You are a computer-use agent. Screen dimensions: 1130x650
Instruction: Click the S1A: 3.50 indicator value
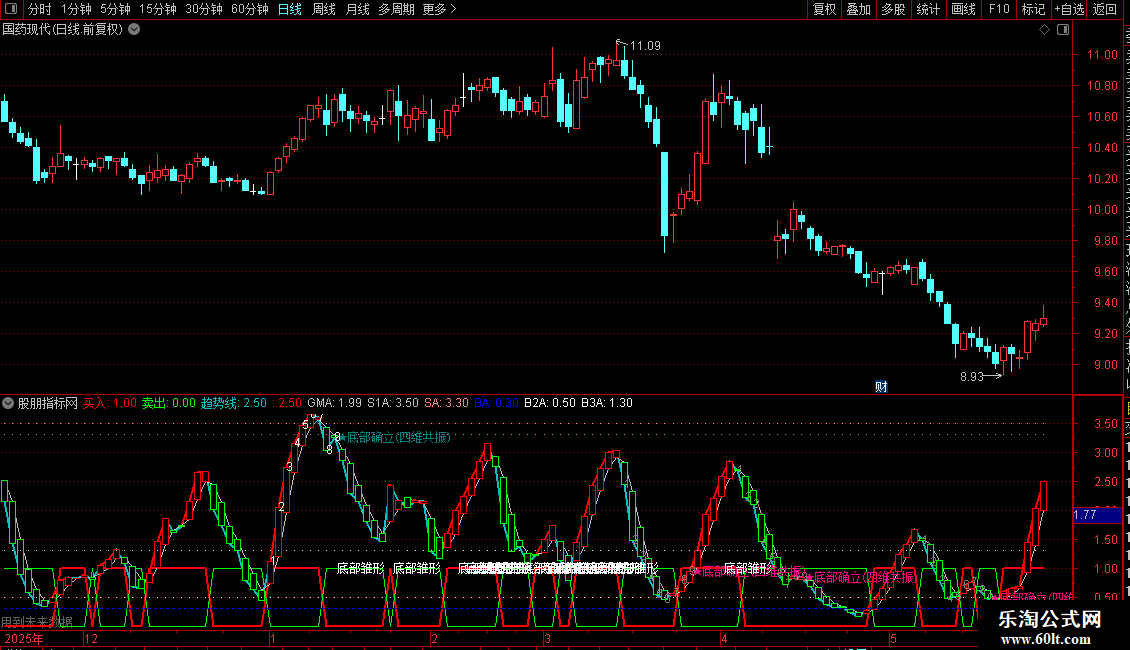pyautogui.click(x=393, y=403)
